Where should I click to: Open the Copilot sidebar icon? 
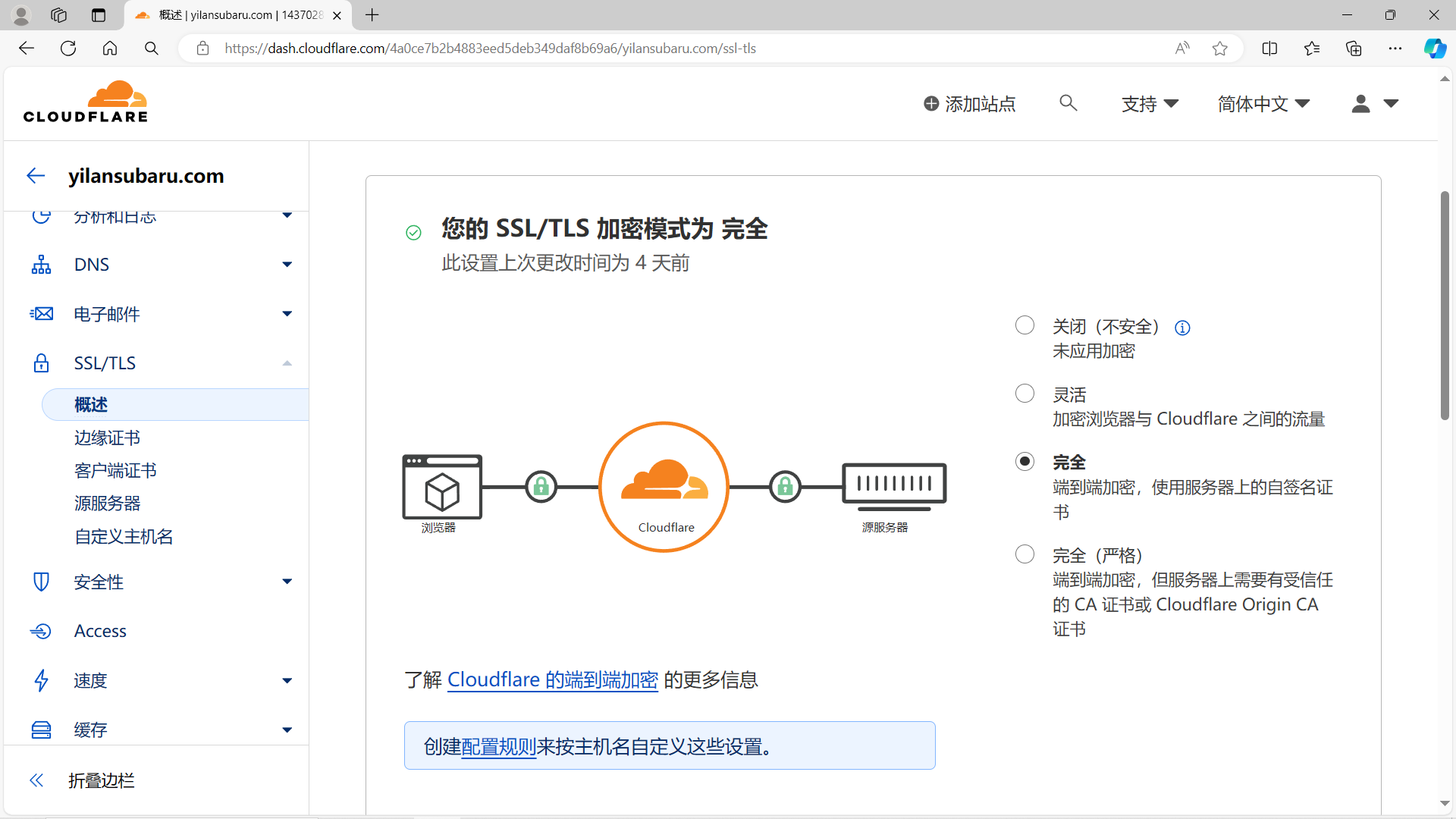pyautogui.click(x=1435, y=49)
